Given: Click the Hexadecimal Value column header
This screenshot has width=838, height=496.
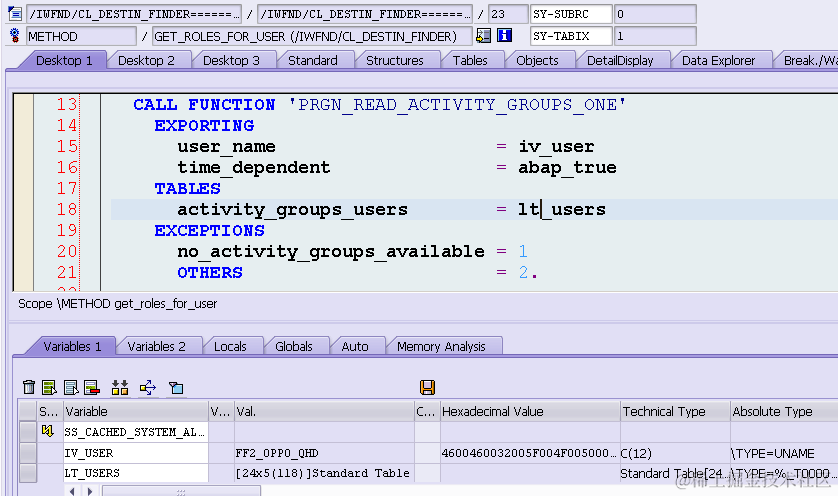Looking at the screenshot, I should 530,412.
